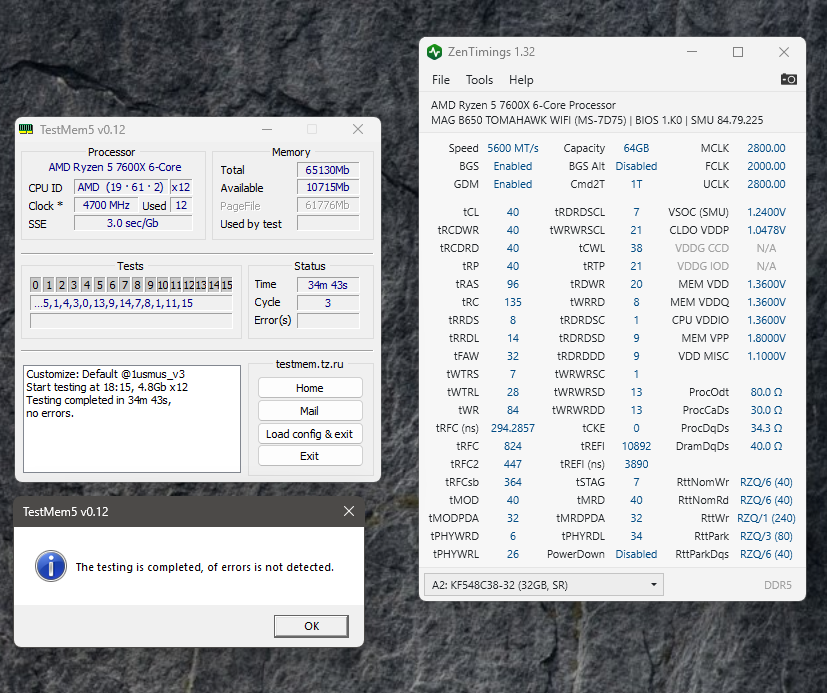This screenshot has height=693, width=827.
Task: Click the ZenTimings green logo icon
Action: [x=434, y=52]
